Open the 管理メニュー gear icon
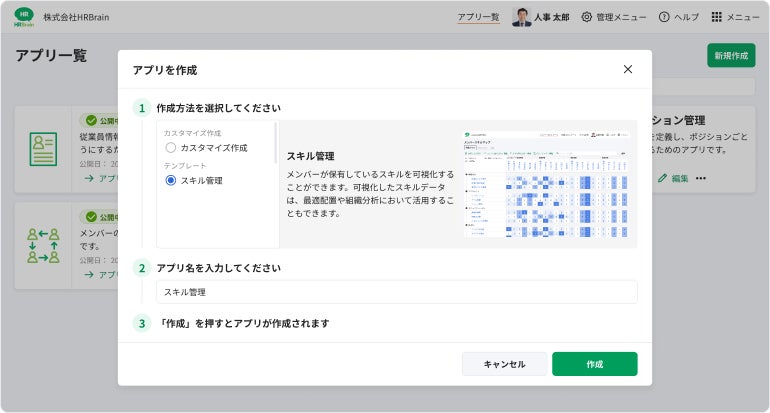Image resolution: width=770 pixels, height=413 pixels. pos(587,17)
